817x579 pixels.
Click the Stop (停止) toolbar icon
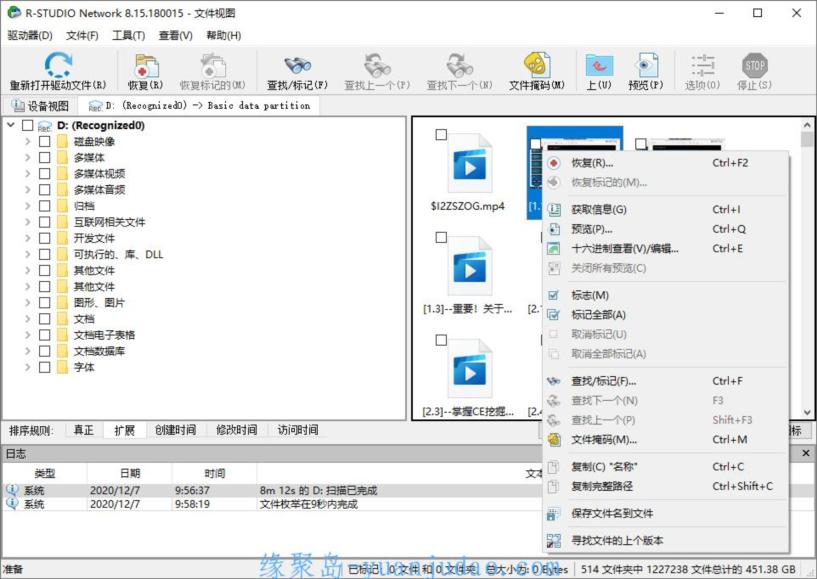pos(754,66)
